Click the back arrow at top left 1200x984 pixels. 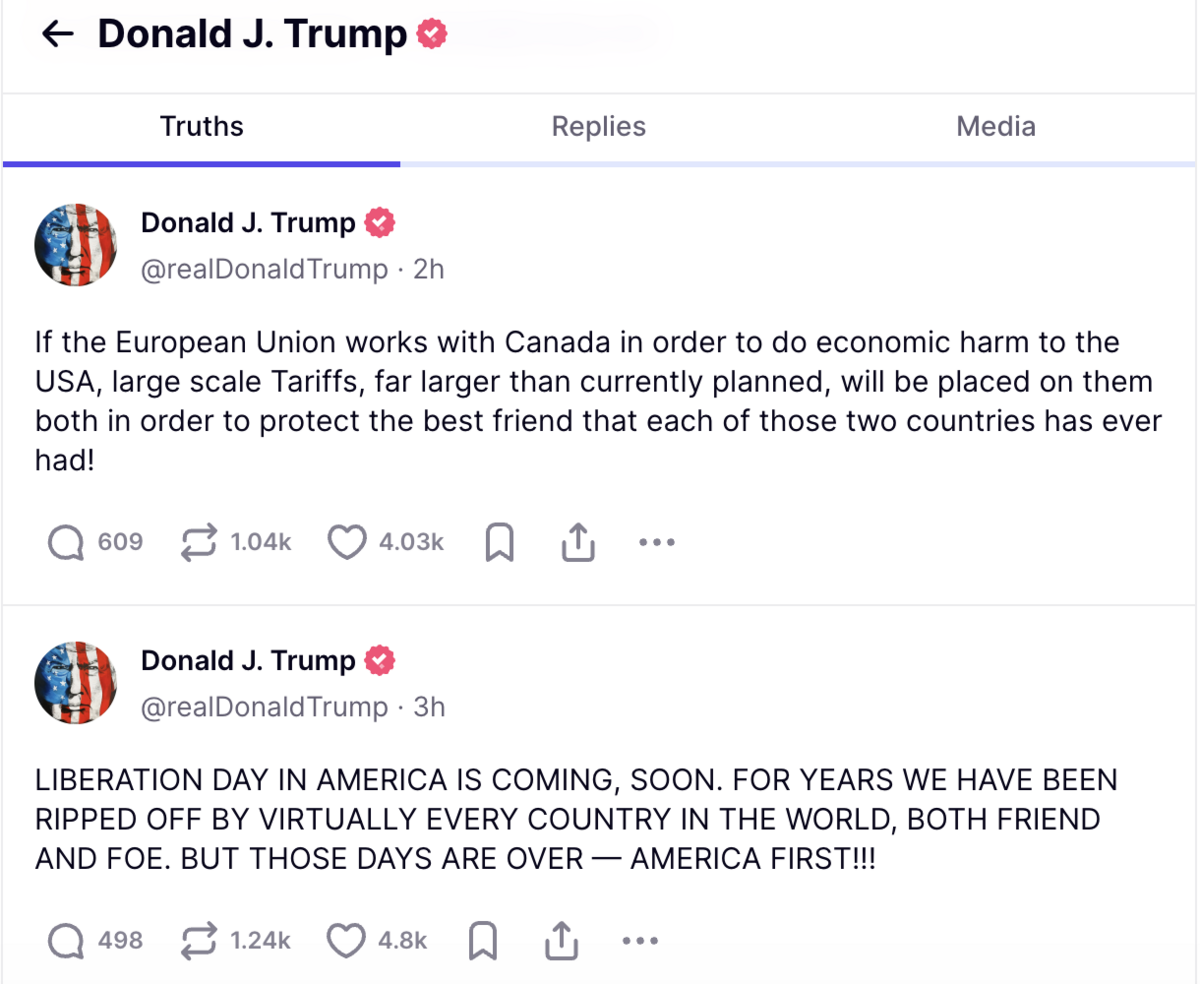pyautogui.click(x=58, y=35)
